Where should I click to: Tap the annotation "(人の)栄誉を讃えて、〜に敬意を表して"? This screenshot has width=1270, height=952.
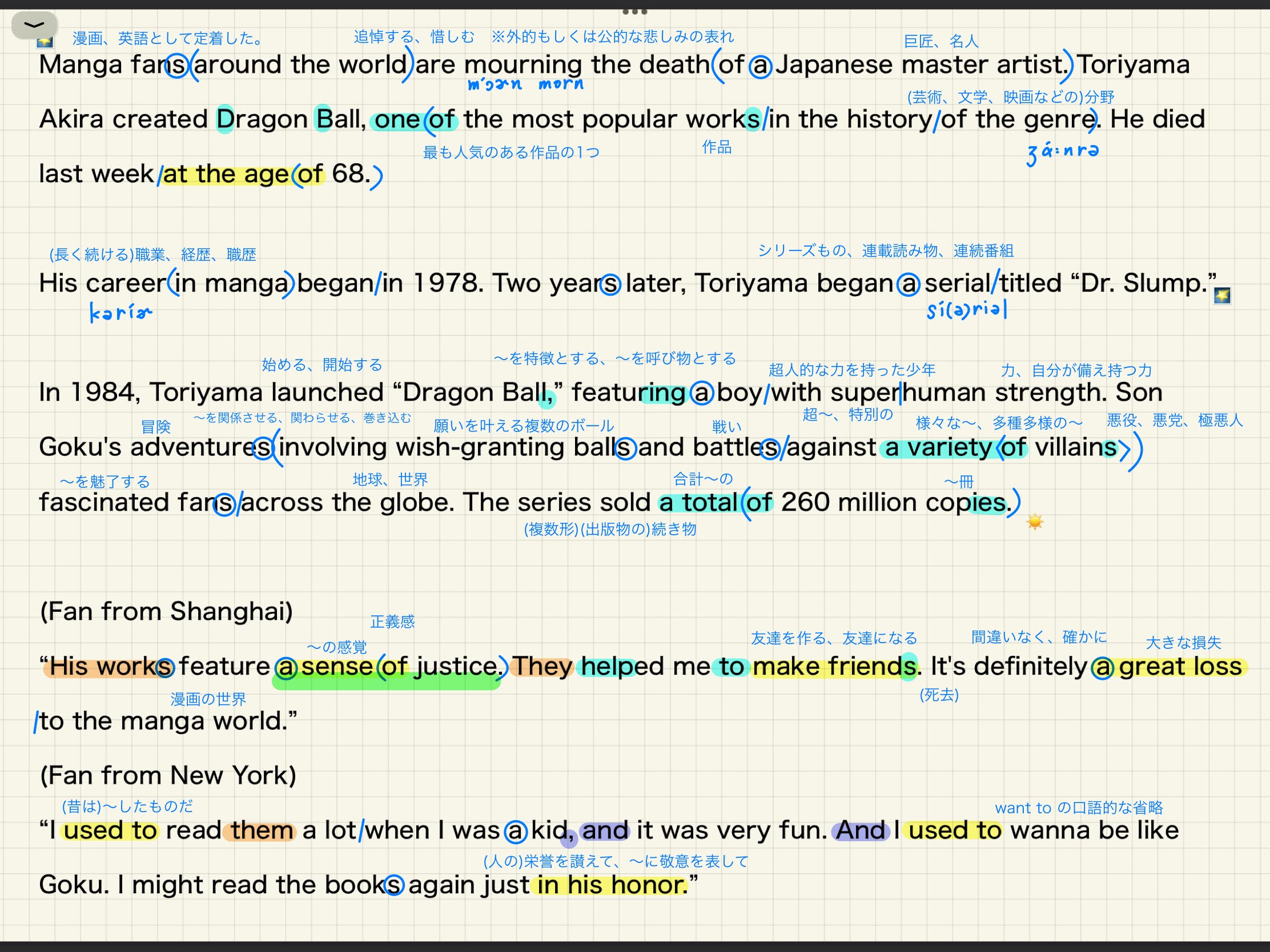[616, 861]
